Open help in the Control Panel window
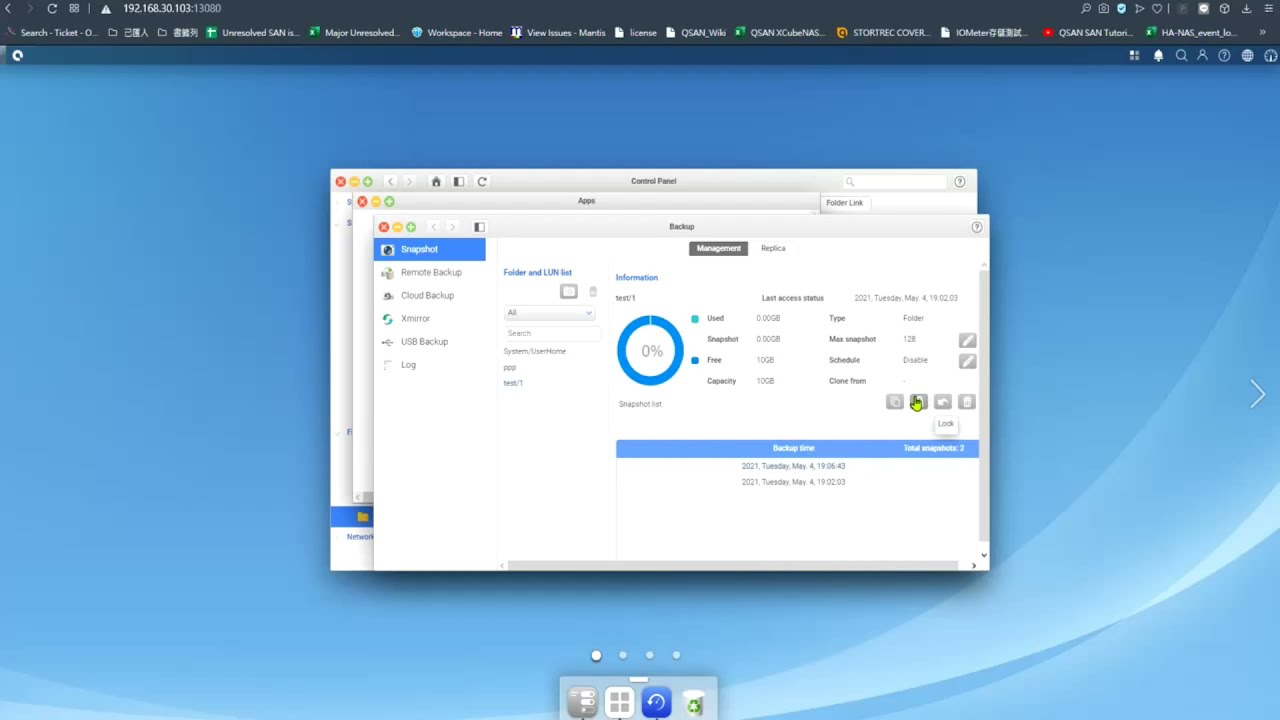The image size is (1280, 720). [x=960, y=182]
